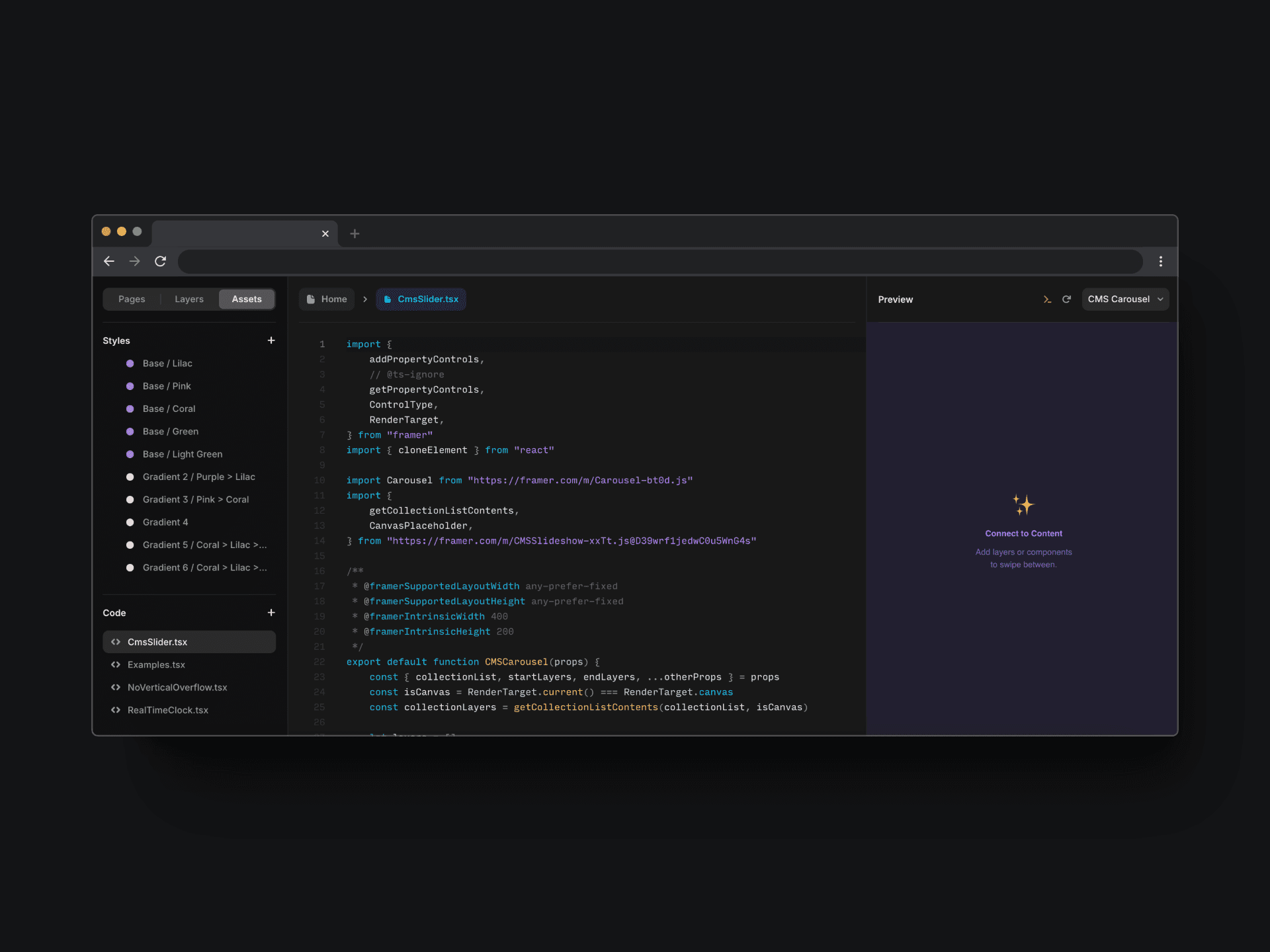Viewport: 1270px width, 952px height.
Task: Click the CMSCarousel function name
Action: click(516, 662)
